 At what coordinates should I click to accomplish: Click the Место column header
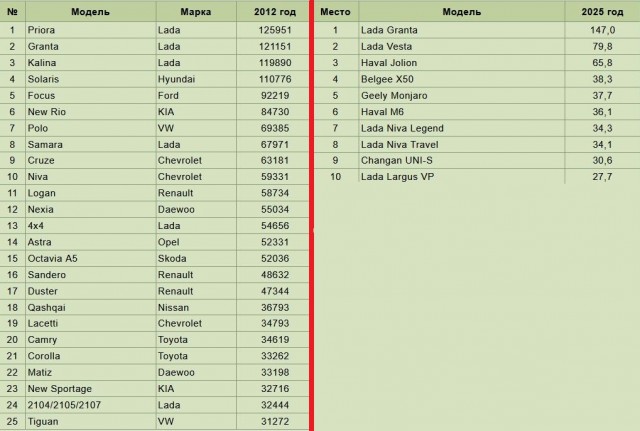point(335,12)
